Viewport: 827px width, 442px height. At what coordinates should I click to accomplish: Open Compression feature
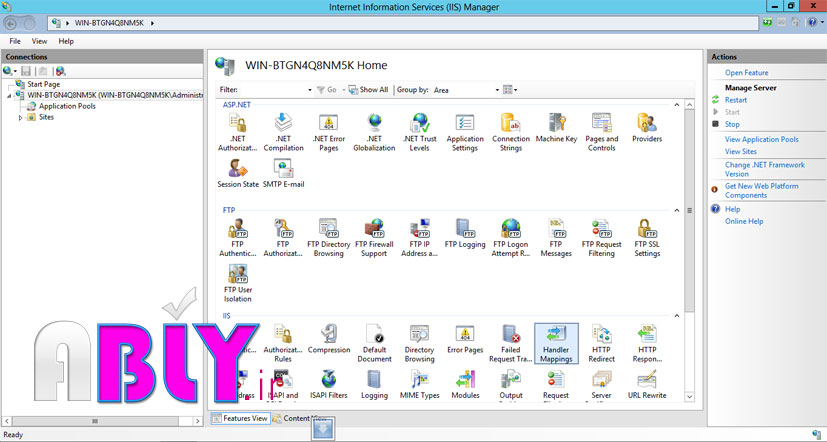[x=329, y=340]
